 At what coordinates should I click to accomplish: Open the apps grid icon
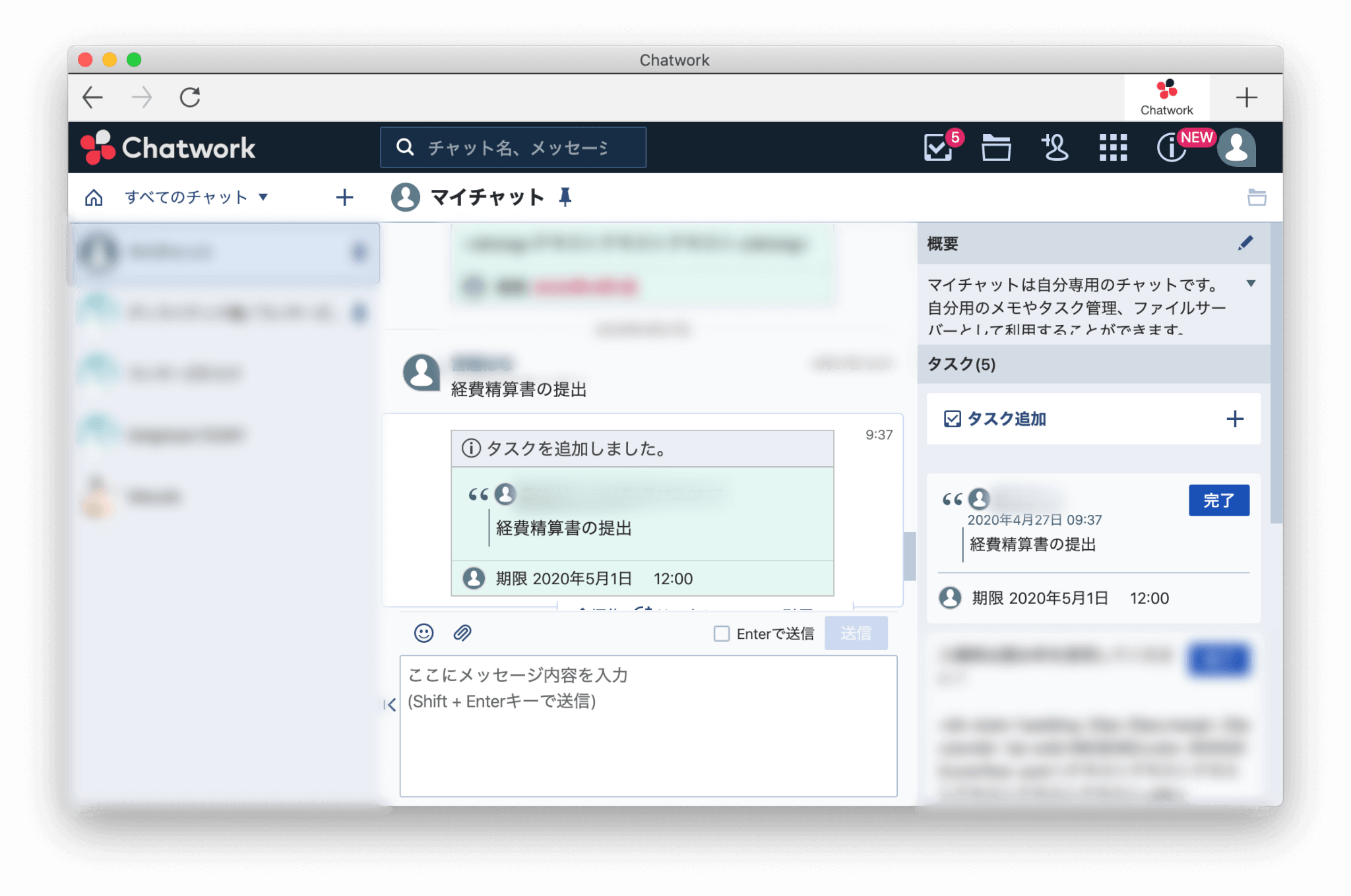(1113, 148)
